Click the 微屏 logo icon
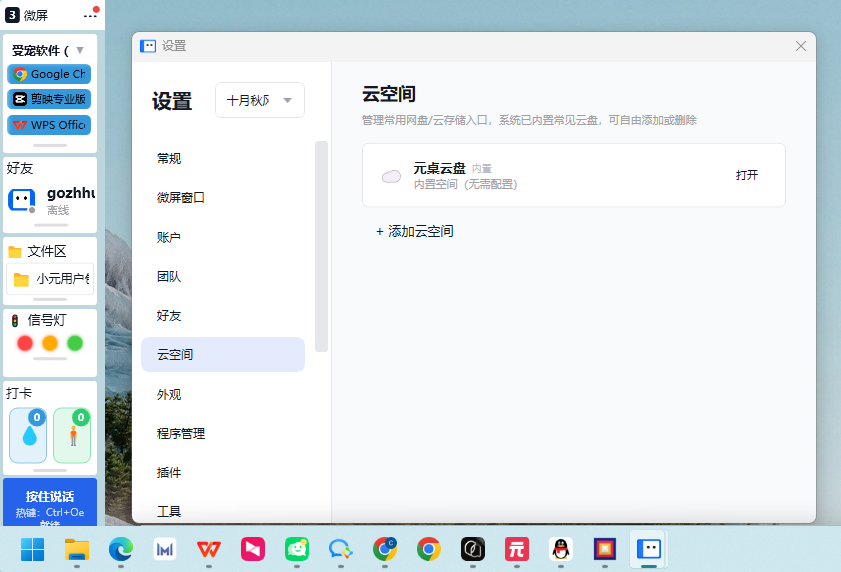The height and width of the screenshot is (572, 841). point(12,15)
